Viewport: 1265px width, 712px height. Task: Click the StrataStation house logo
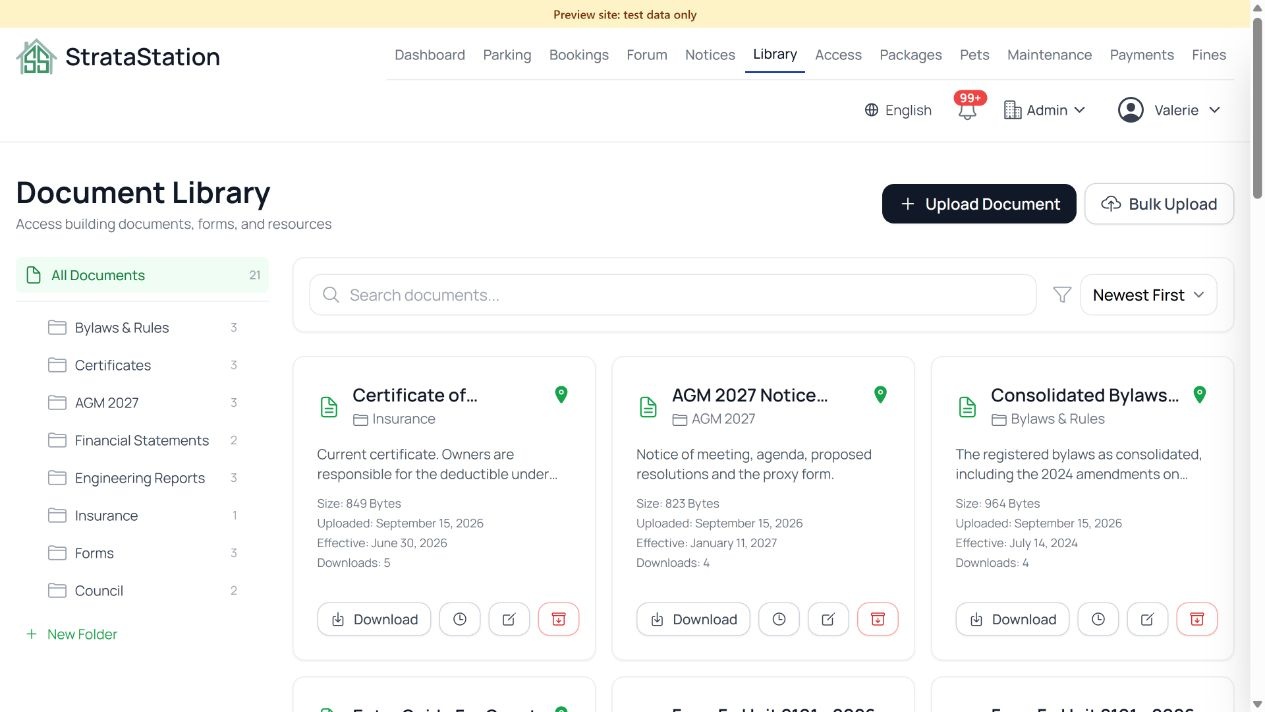tap(36, 56)
